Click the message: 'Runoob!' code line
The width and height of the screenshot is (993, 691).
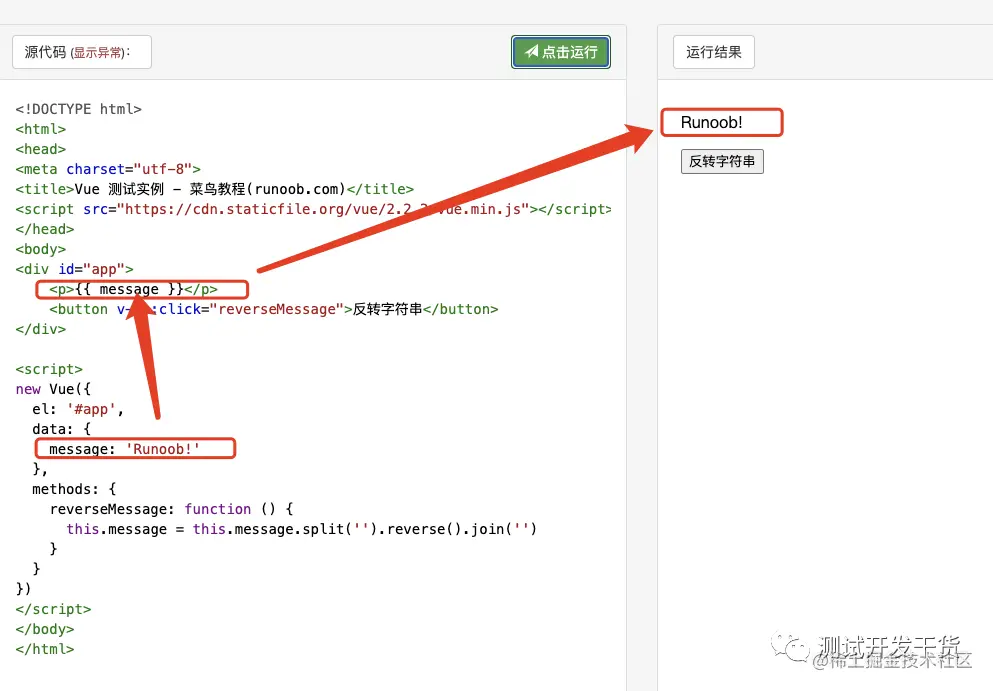point(124,449)
